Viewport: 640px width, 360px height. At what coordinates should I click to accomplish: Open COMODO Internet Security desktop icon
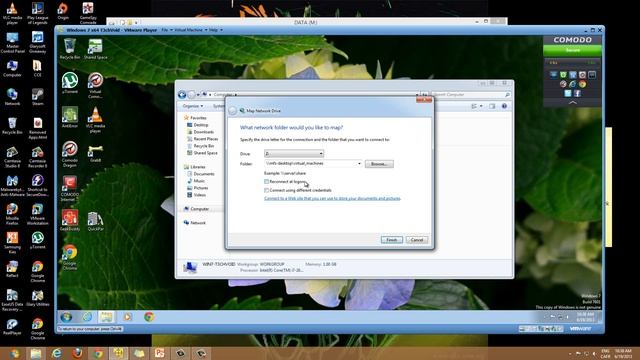(x=70, y=188)
